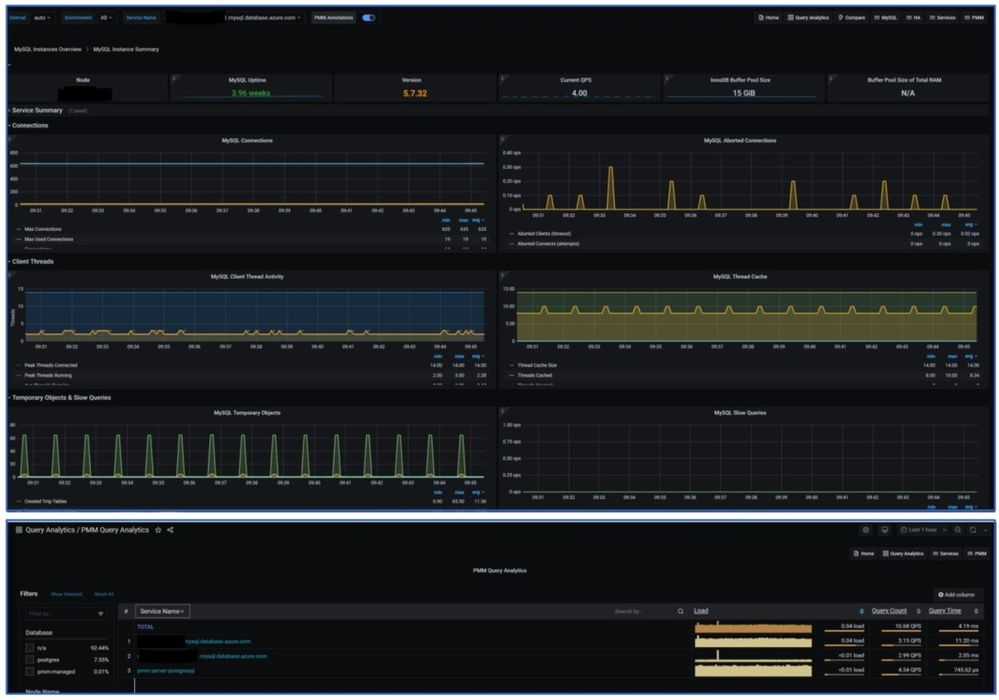Toggle Created Tmp Tables series in legend
The image size is (999, 700).
pyautogui.click(x=45, y=502)
